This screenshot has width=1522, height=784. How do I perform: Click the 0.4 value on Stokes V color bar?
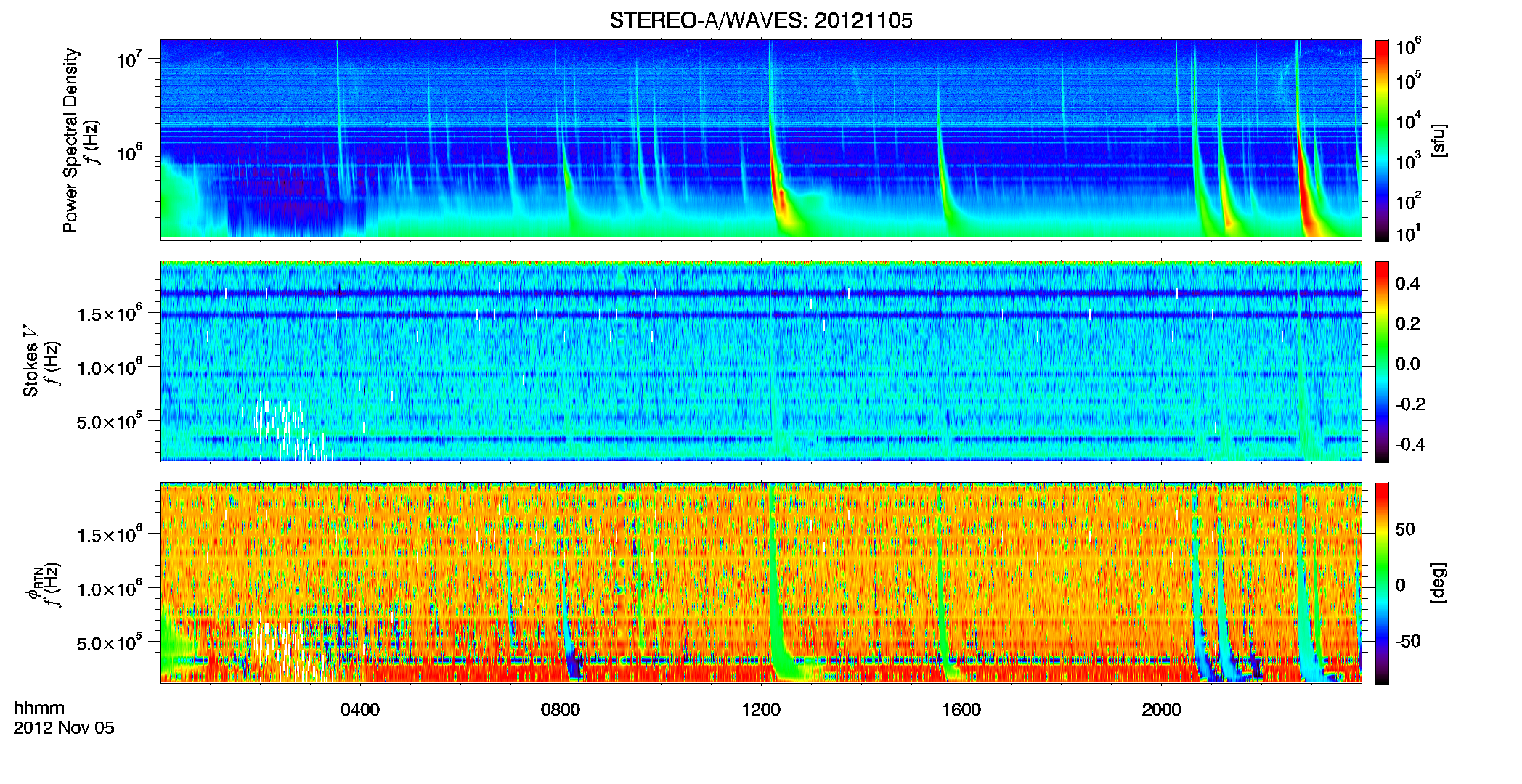point(1407,284)
